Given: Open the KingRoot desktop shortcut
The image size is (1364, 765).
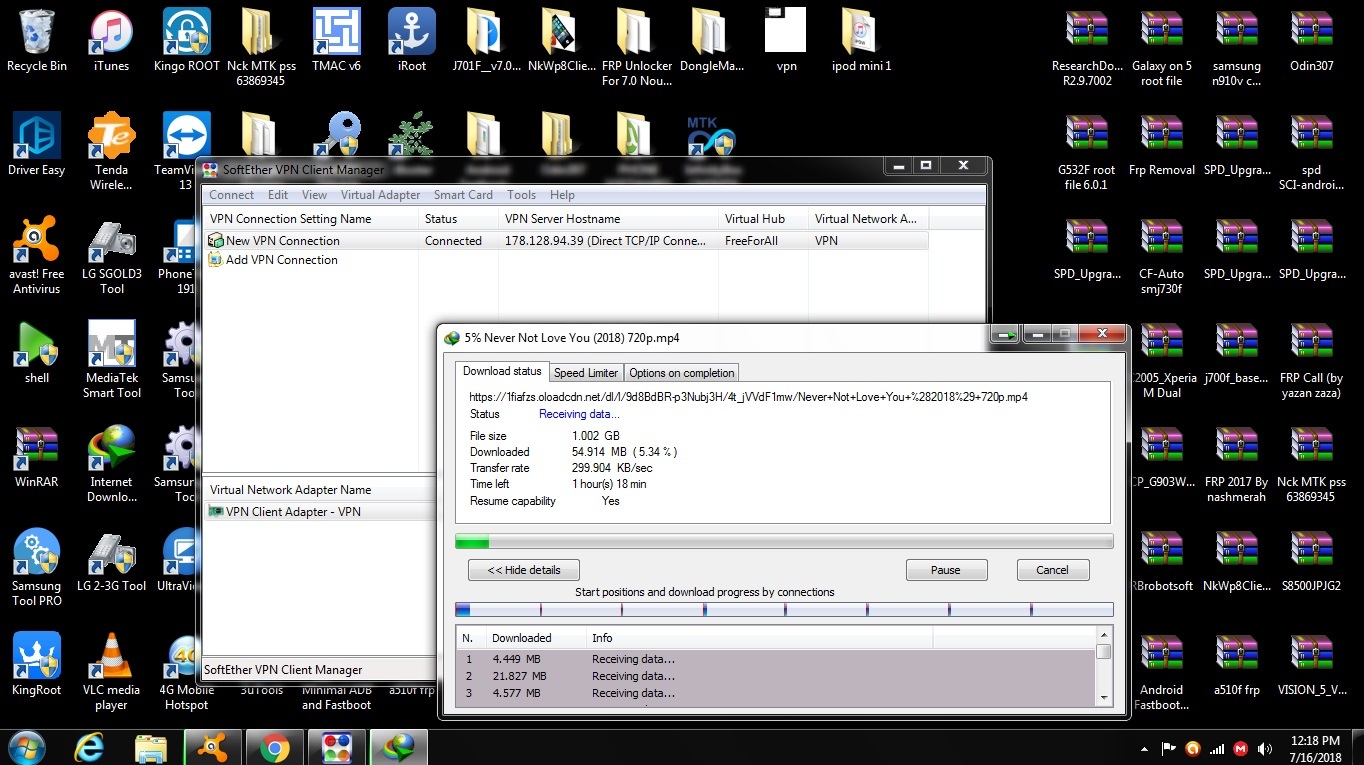Looking at the screenshot, I should tap(37, 664).
